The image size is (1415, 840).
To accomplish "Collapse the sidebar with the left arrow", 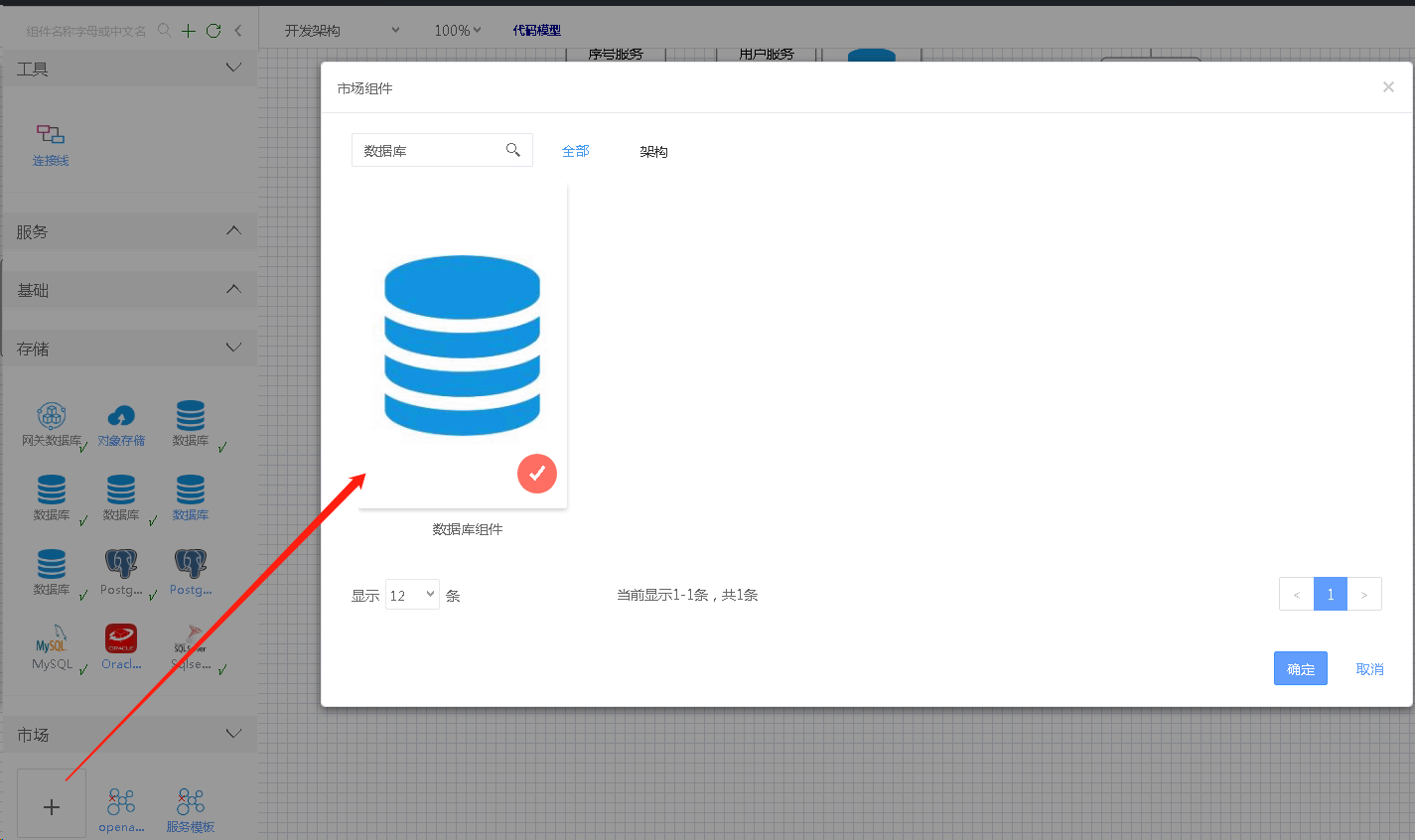I will (x=238, y=31).
